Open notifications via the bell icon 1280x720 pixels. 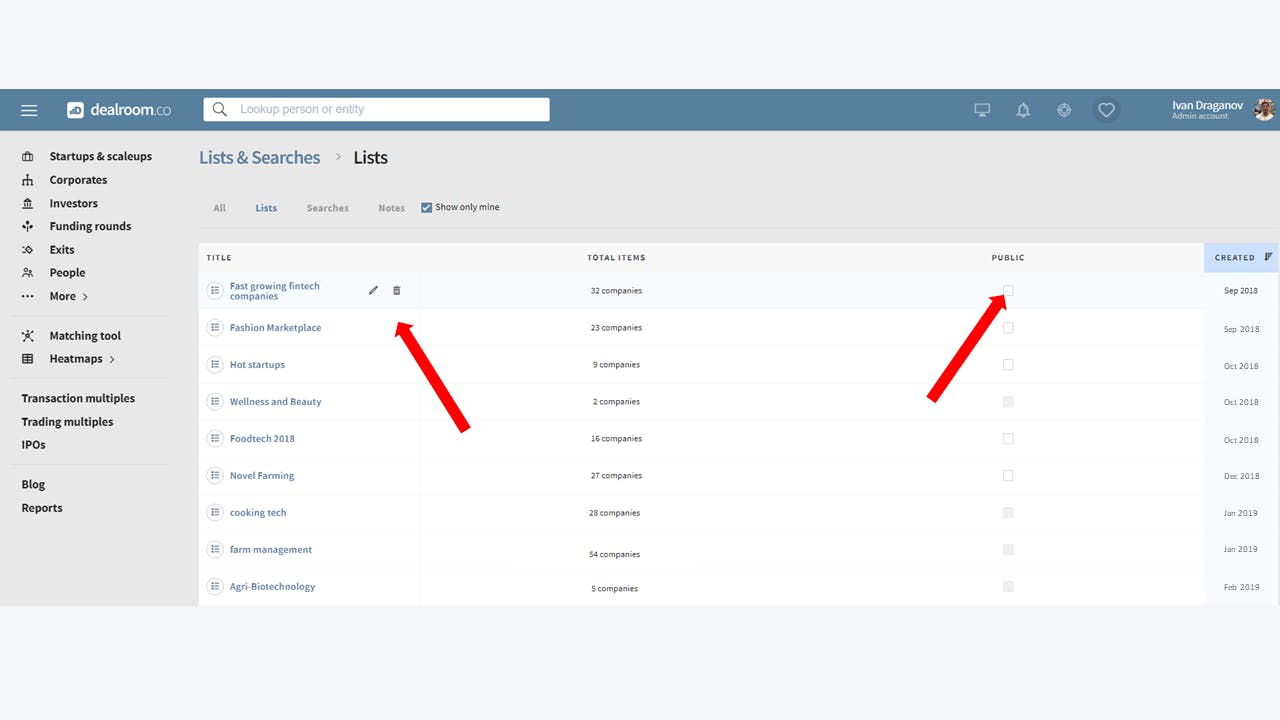point(1023,110)
